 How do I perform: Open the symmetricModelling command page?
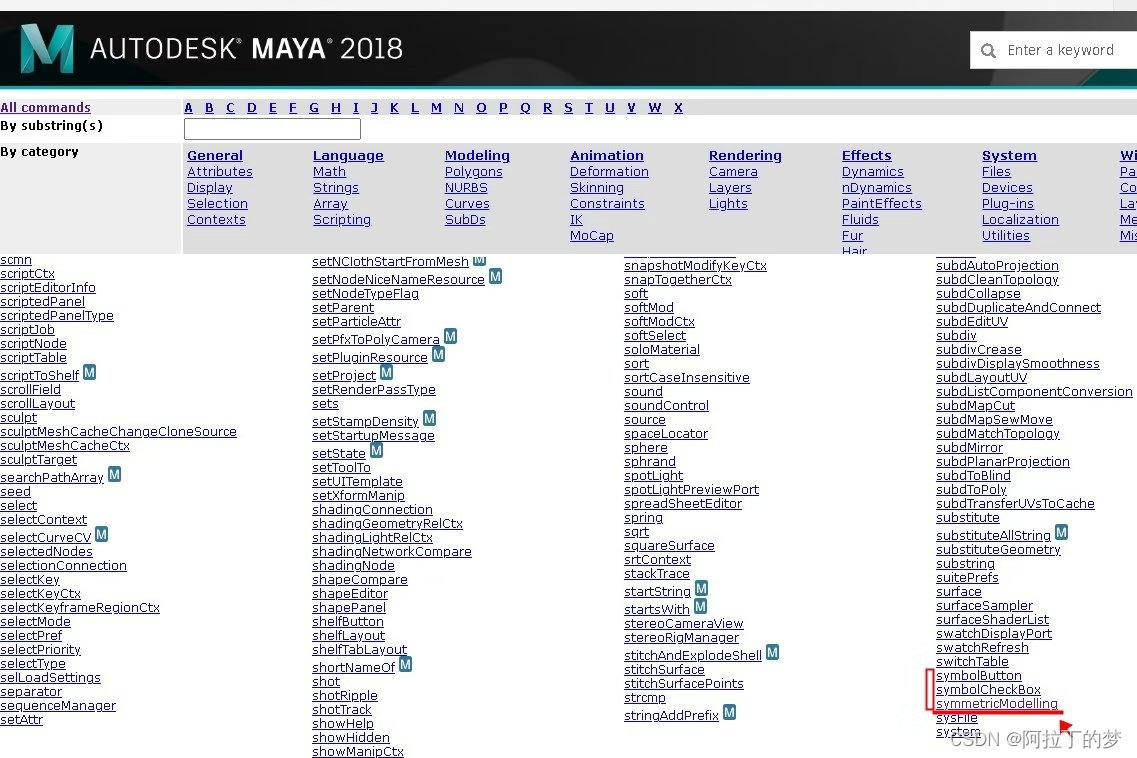tap(994, 703)
